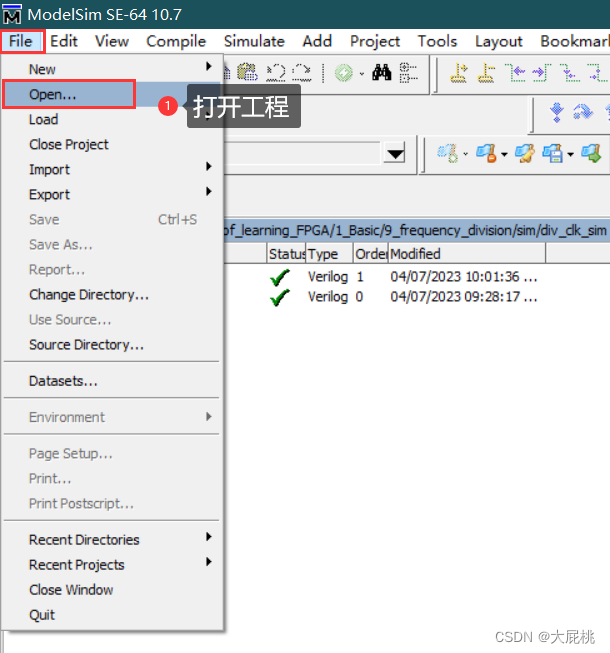
Task: Click the blue down-arrows step icon
Action: [557, 112]
